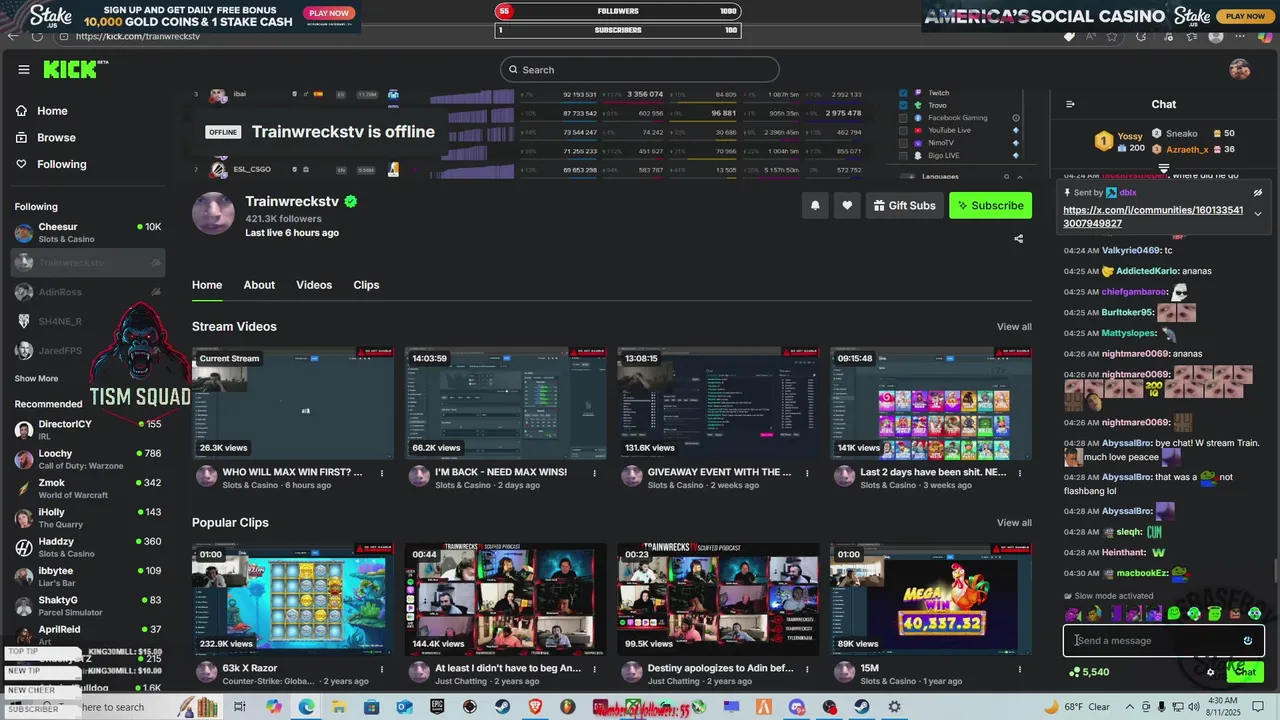
Task: Open the profile avatar menu
Action: pyautogui.click(x=1239, y=69)
